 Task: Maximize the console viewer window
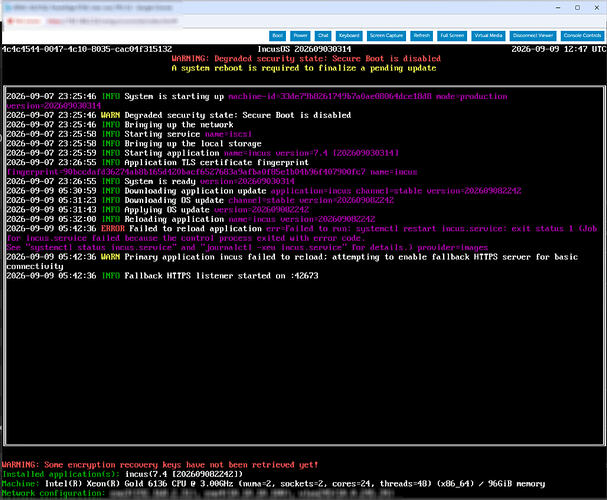coord(577,7)
